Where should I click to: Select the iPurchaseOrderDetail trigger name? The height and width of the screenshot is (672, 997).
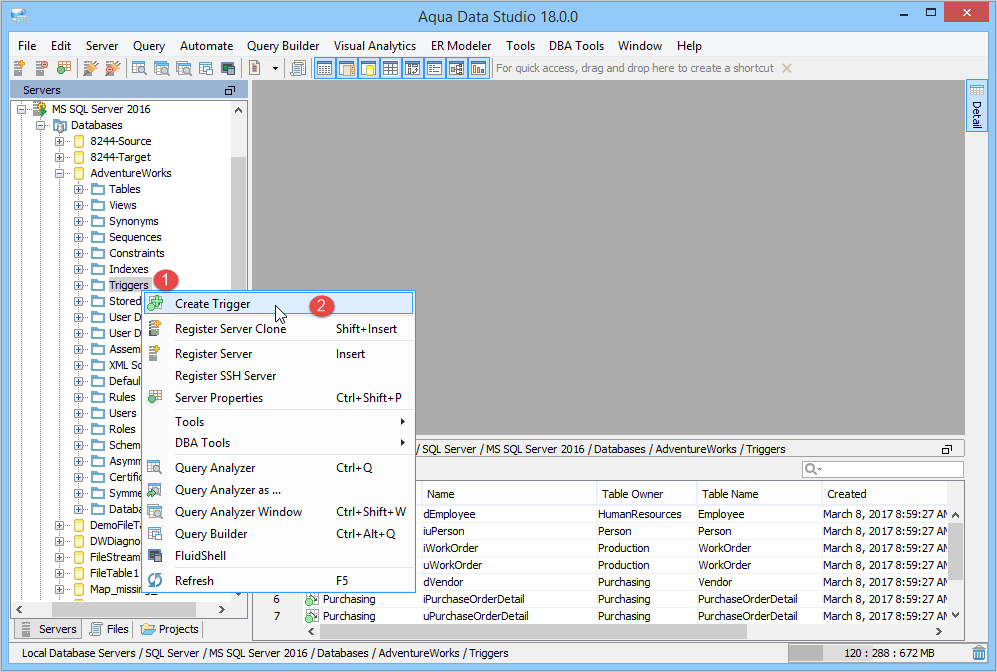474,599
